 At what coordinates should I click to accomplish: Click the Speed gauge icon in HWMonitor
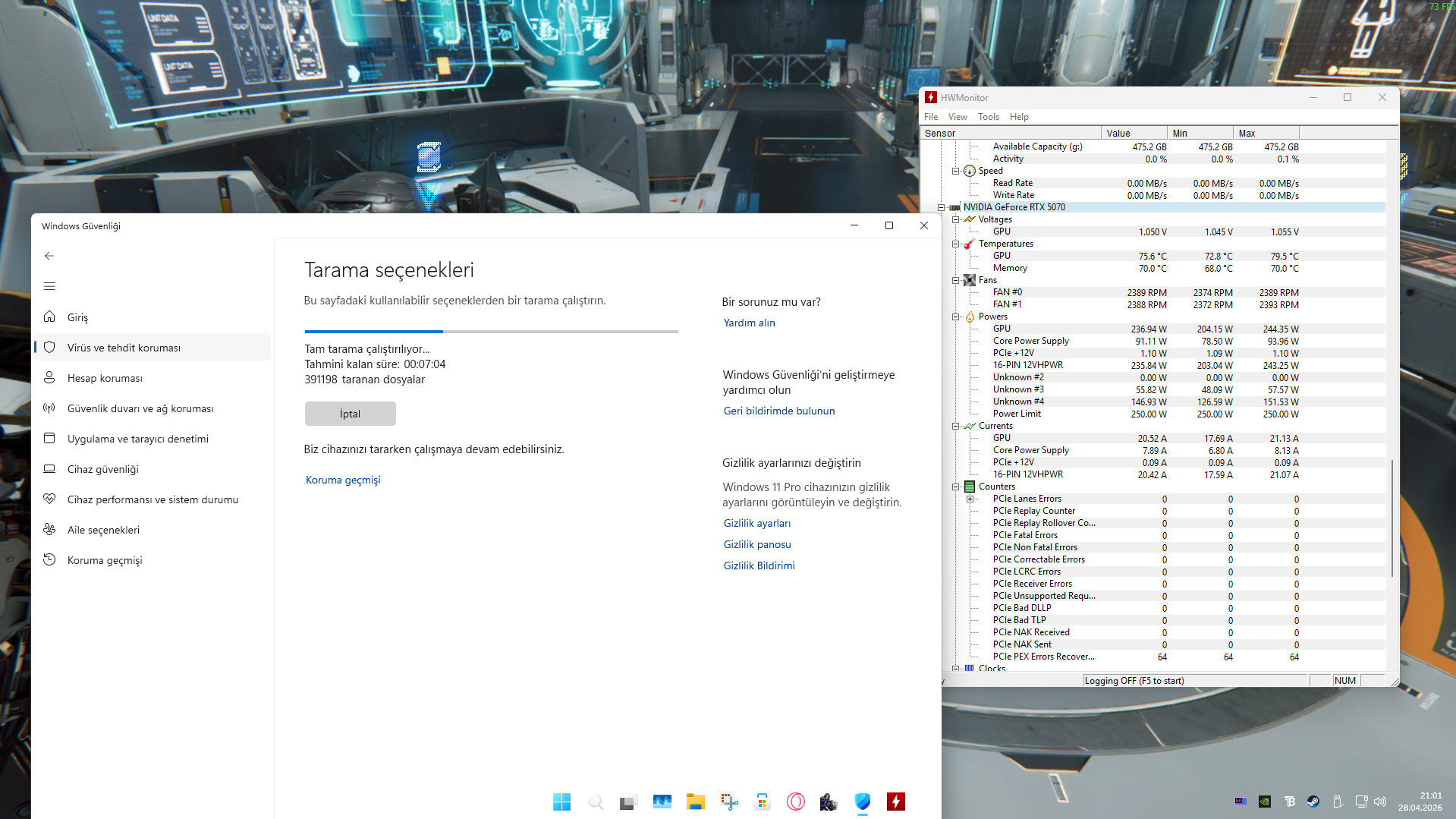(x=970, y=171)
